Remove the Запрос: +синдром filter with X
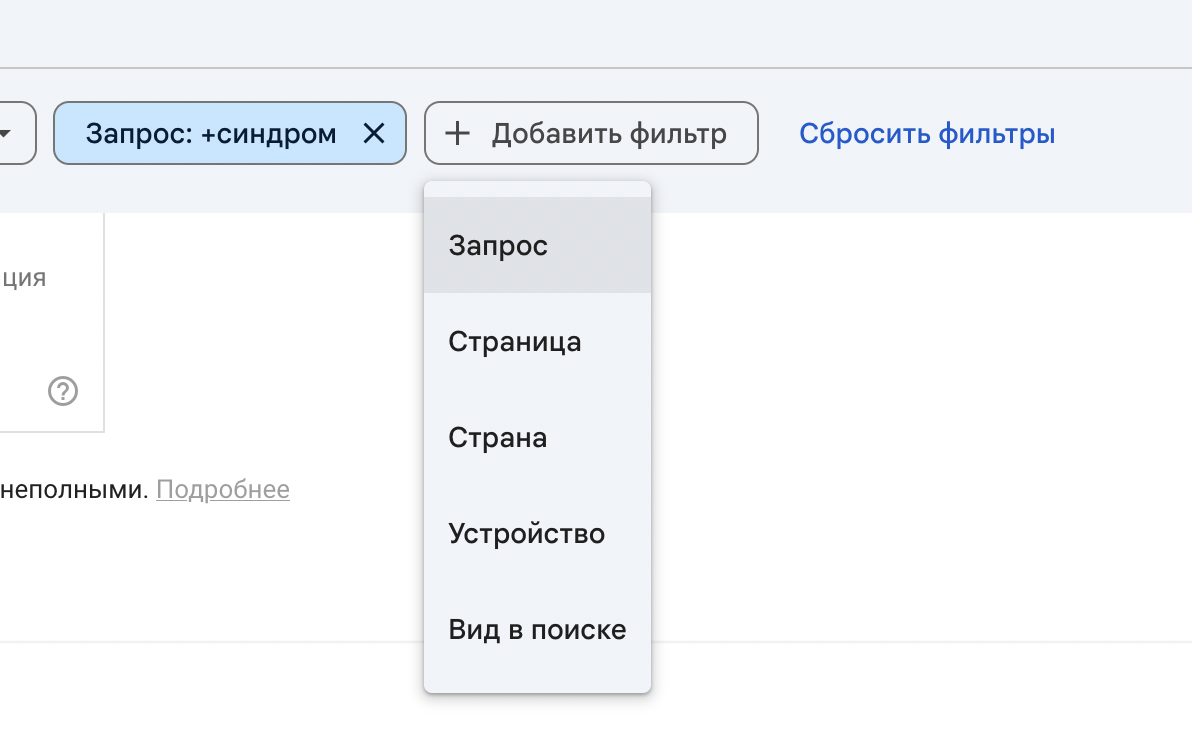Viewport: 1192px width, 738px height. point(374,134)
